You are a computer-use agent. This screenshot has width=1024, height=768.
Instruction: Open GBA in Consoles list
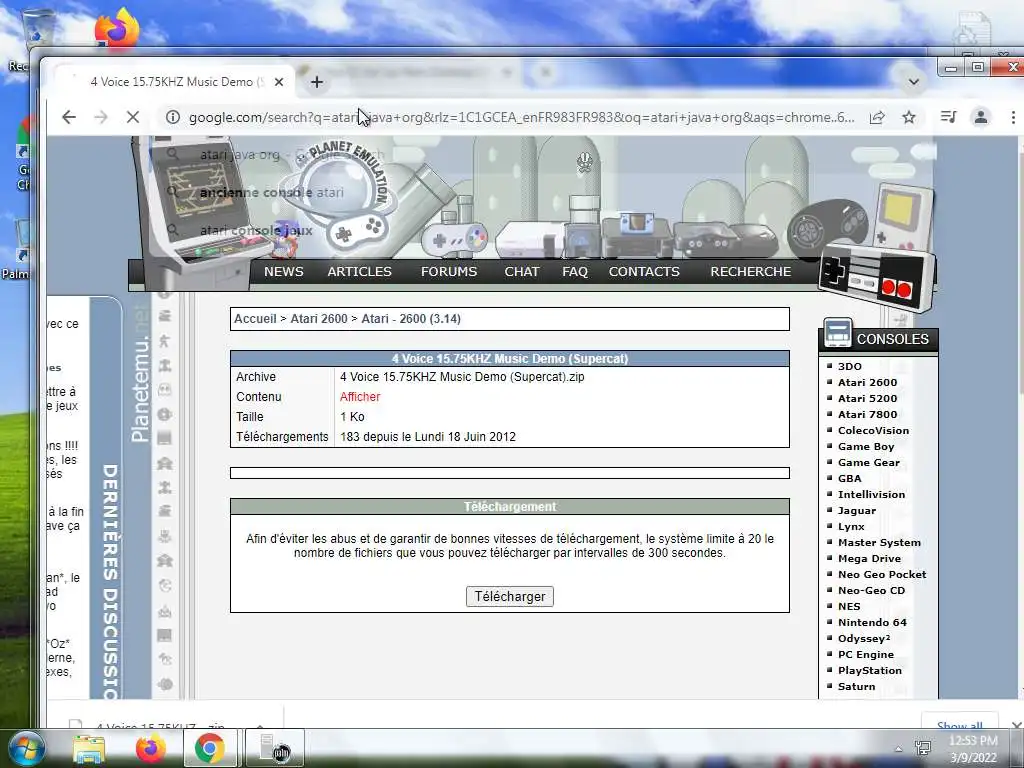tap(850, 479)
